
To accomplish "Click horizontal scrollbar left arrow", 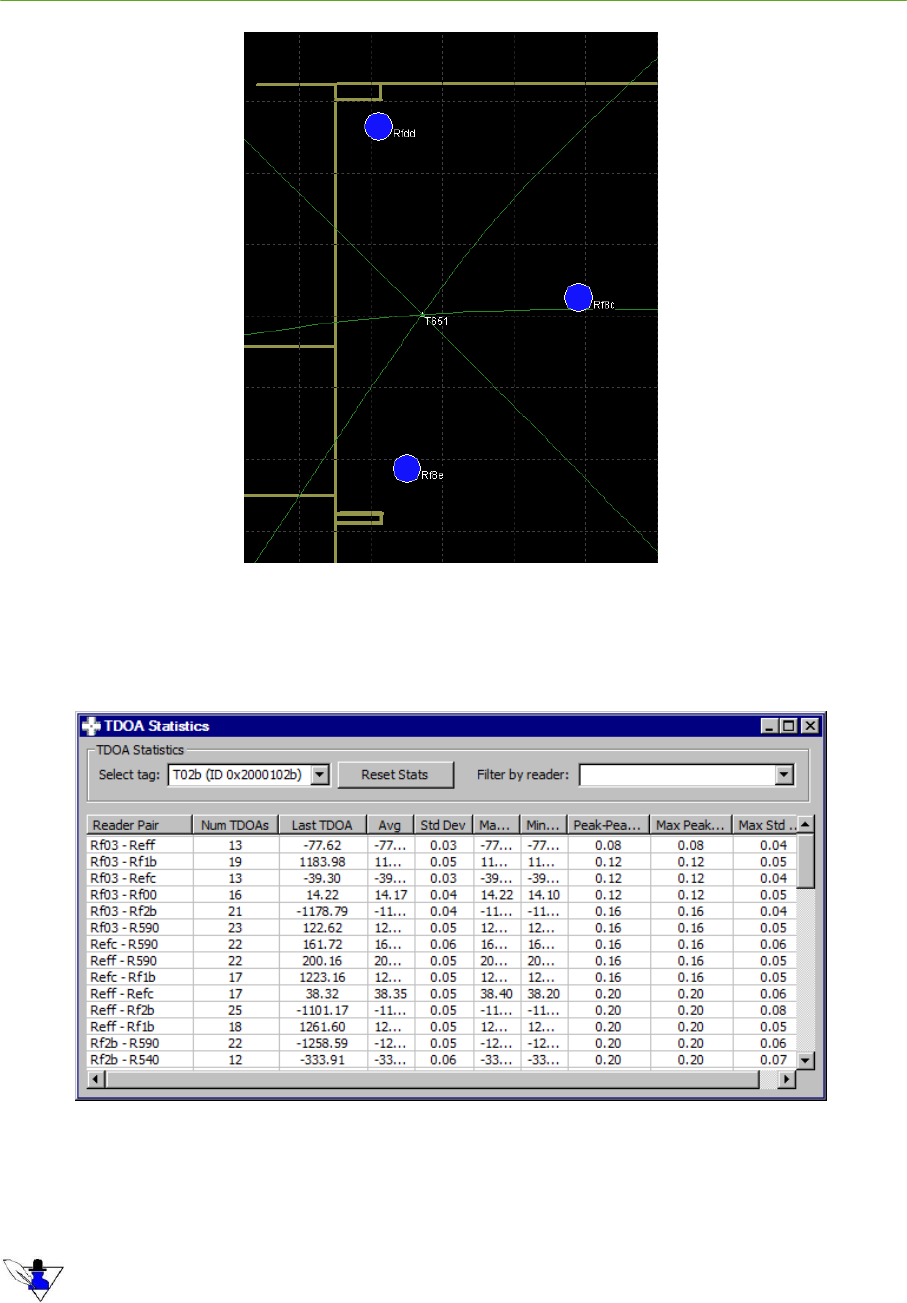I will point(96,1080).
